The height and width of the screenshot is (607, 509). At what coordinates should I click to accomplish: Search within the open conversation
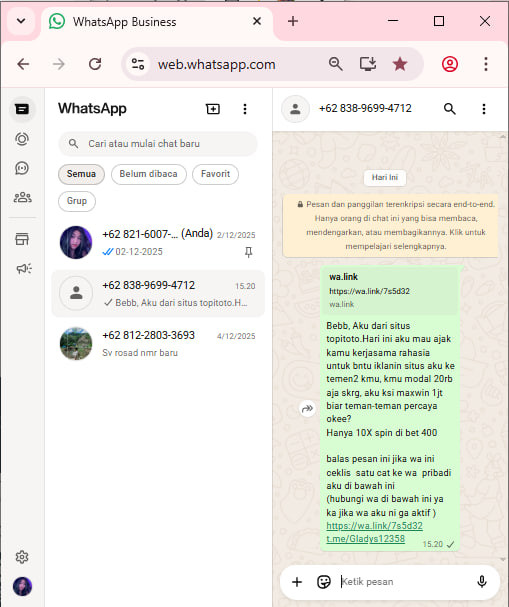(x=449, y=109)
